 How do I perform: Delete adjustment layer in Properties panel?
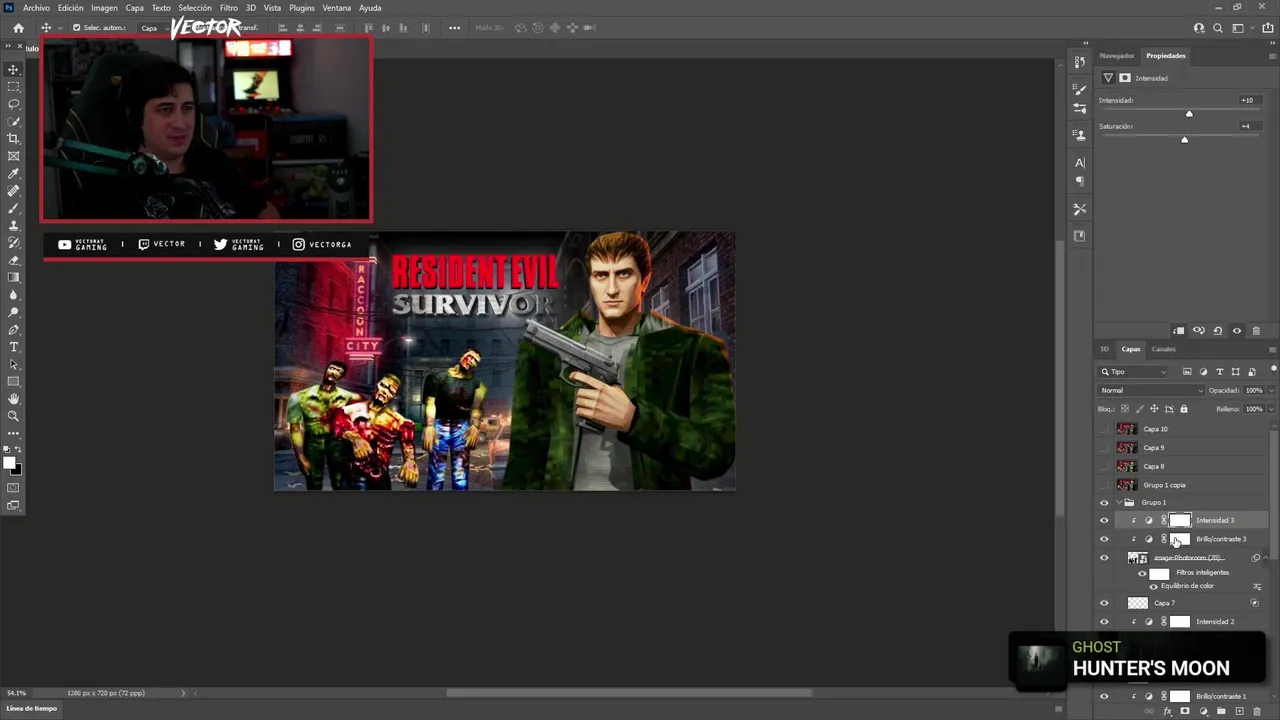(1257, 331)
